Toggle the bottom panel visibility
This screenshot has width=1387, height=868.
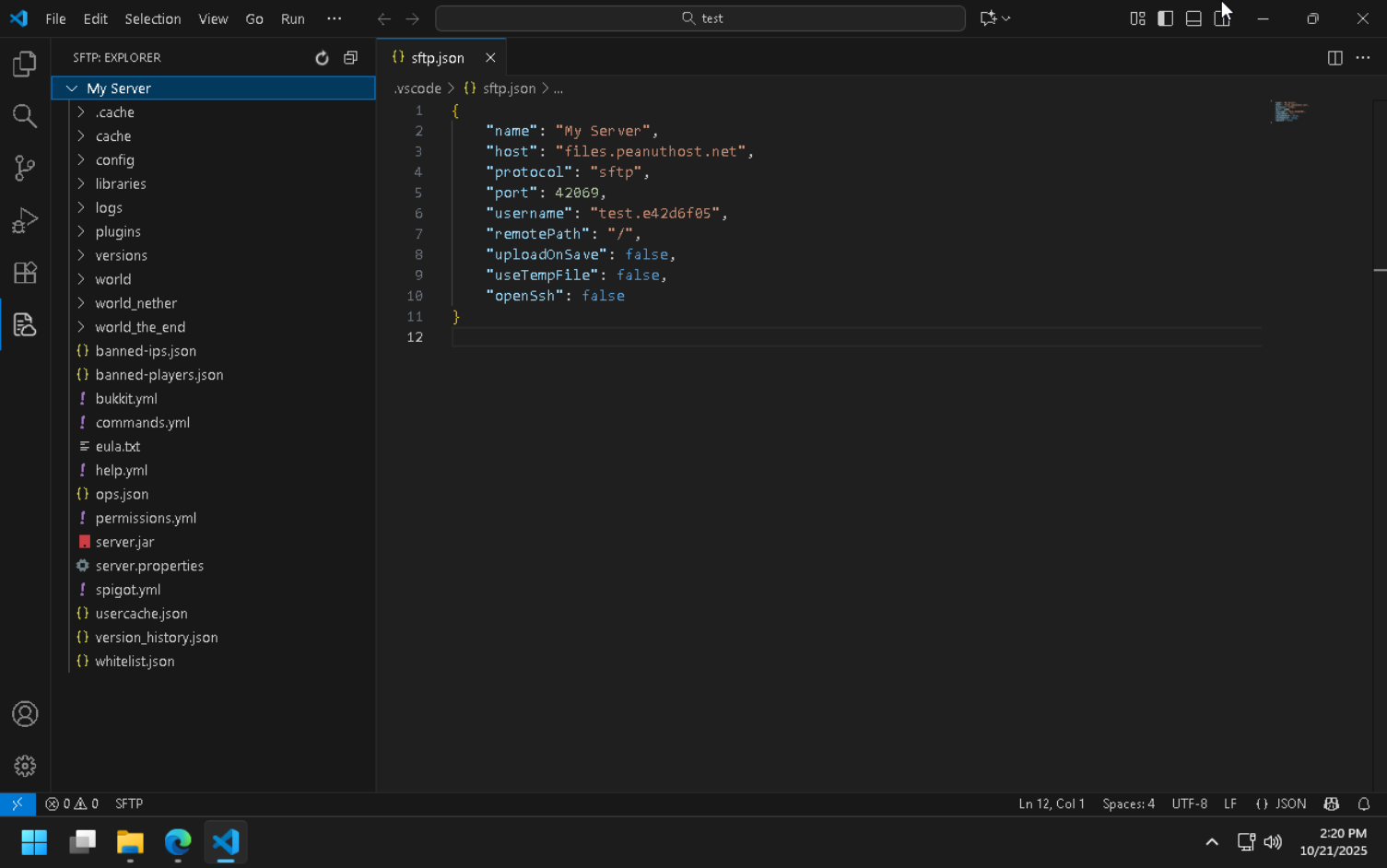click(1193, 18)
